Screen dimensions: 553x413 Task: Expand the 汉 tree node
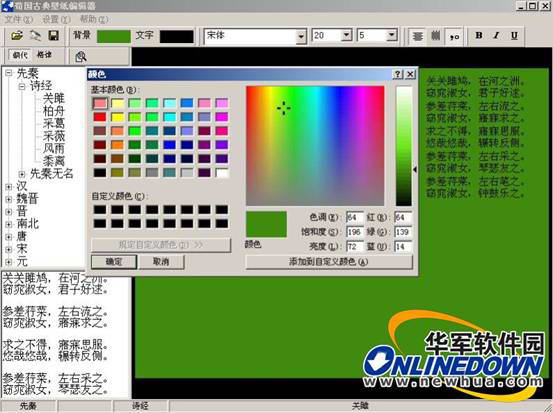8,187
